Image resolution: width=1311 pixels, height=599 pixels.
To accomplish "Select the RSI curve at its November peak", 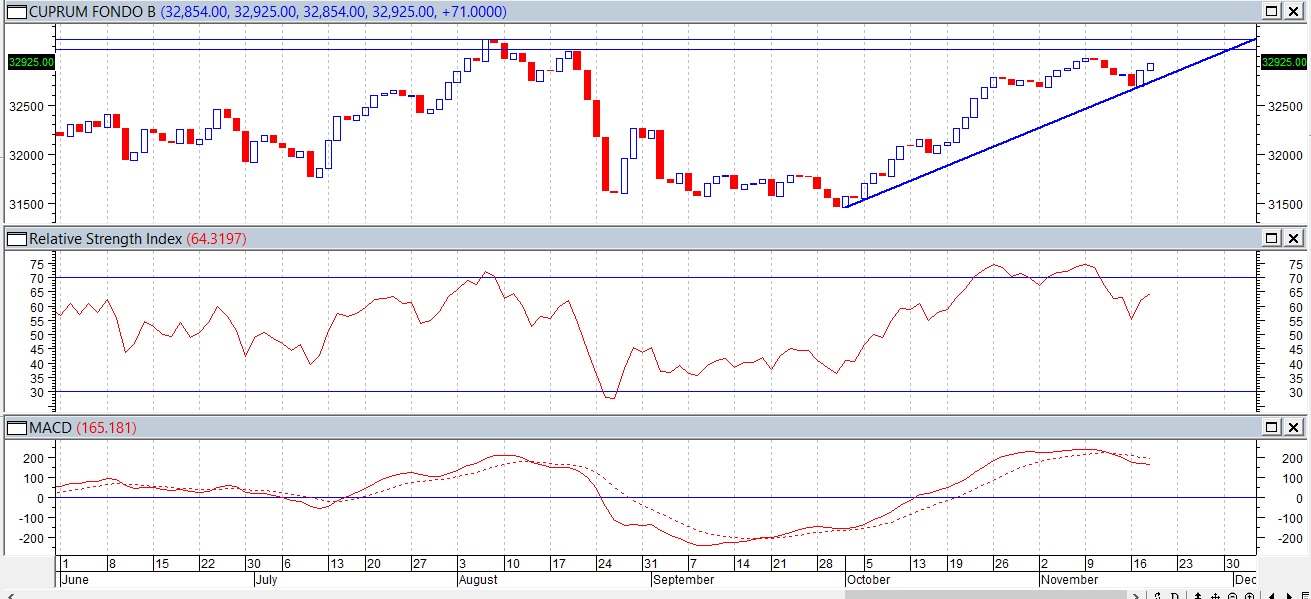I will (x=1085, y=265).
